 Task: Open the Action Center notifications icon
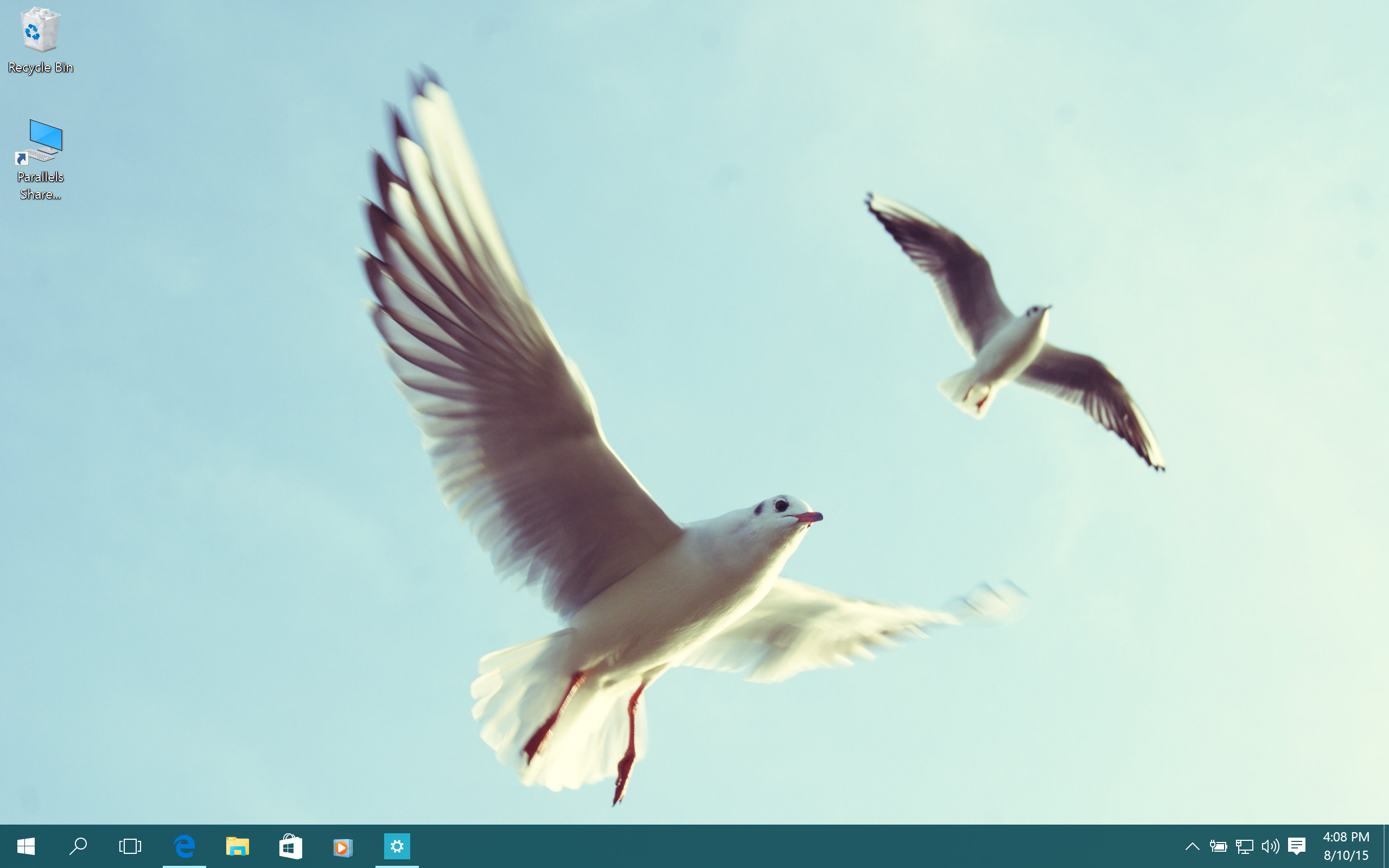(1297, 846)
